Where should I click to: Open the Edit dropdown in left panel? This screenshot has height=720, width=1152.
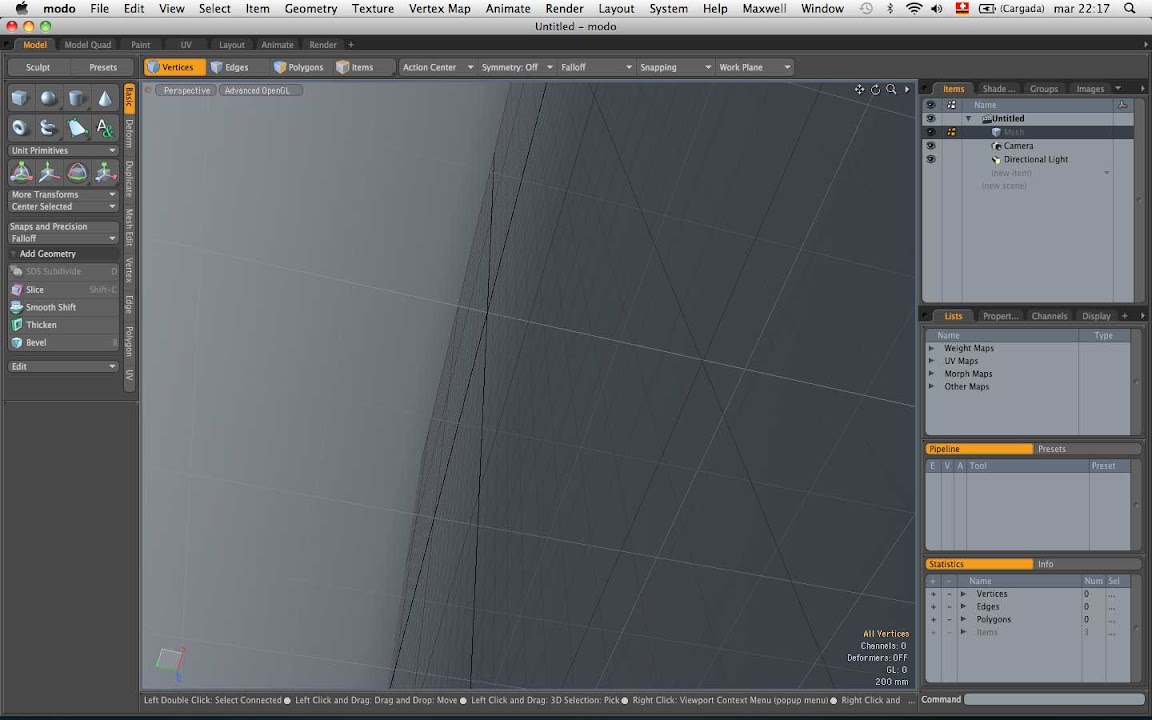coord(63,366)
